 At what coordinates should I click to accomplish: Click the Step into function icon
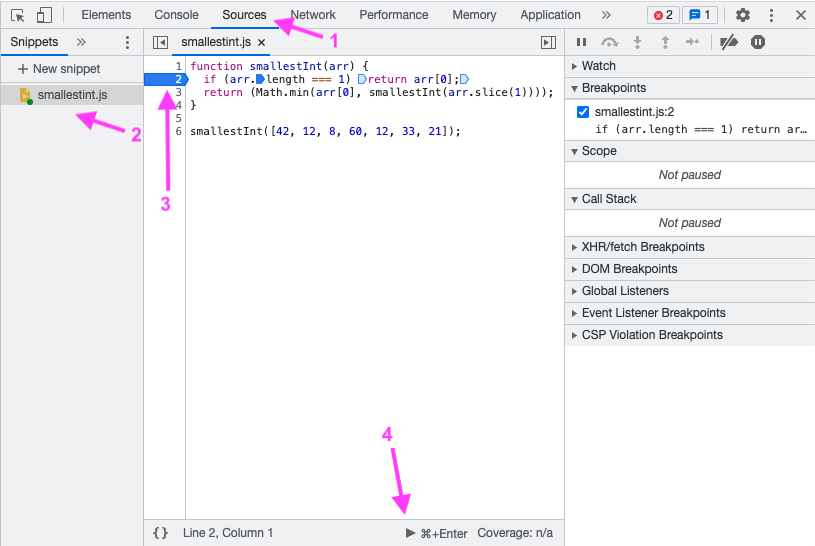[637, 42]
